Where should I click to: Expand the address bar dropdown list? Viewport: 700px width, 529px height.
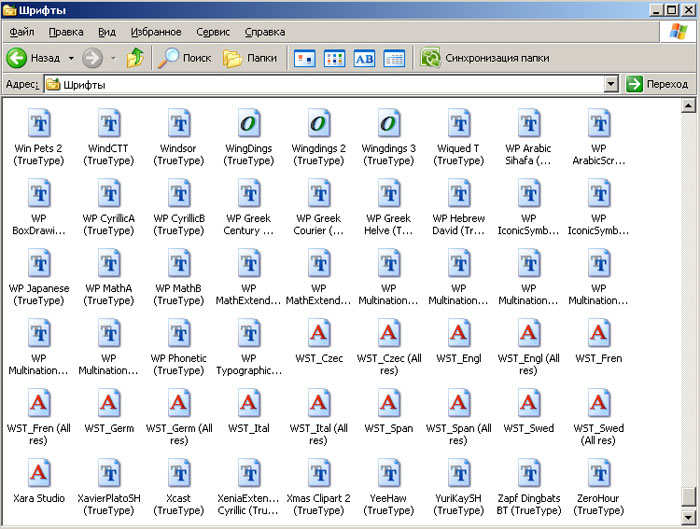611,85
